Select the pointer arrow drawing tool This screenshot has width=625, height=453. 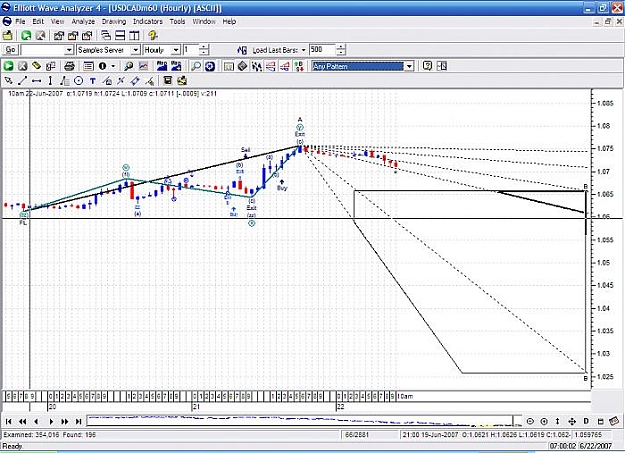click(x=8, y=81)
